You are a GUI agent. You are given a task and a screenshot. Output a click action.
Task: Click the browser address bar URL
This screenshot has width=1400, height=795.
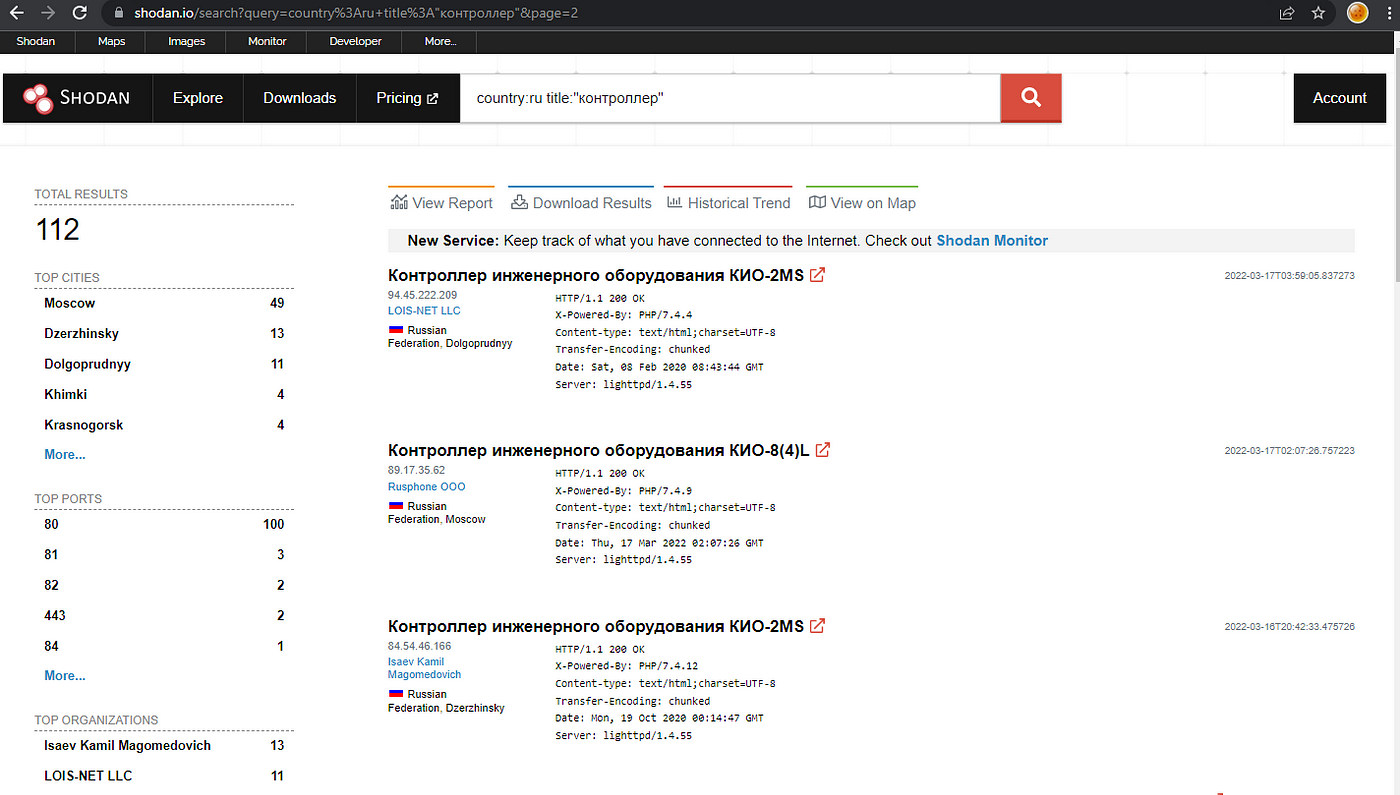pos(356,14)
